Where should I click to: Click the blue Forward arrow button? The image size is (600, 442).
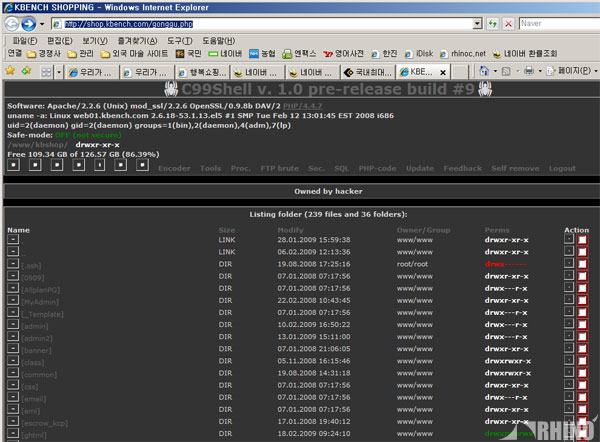29,24
